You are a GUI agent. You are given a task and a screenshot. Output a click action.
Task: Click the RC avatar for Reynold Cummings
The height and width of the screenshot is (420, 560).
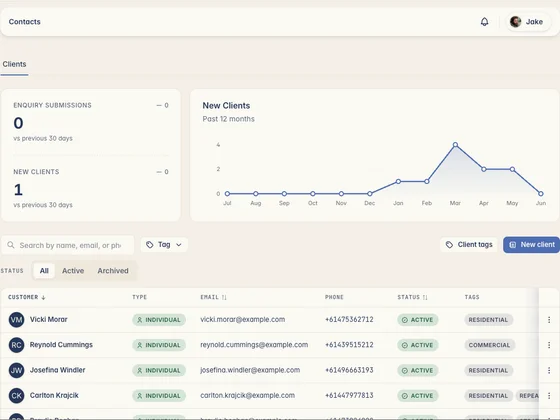(x=16, y=345)
